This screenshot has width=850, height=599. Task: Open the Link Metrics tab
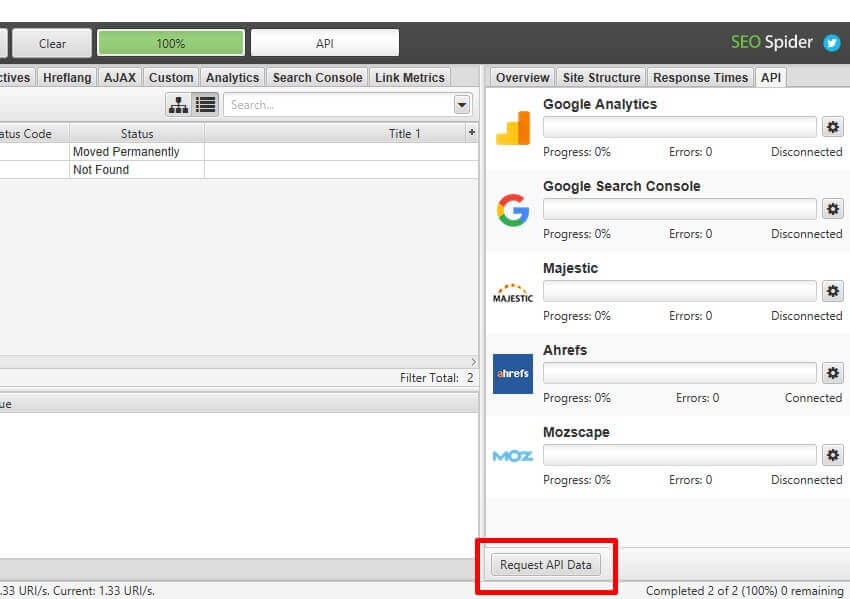pos(409,77)
